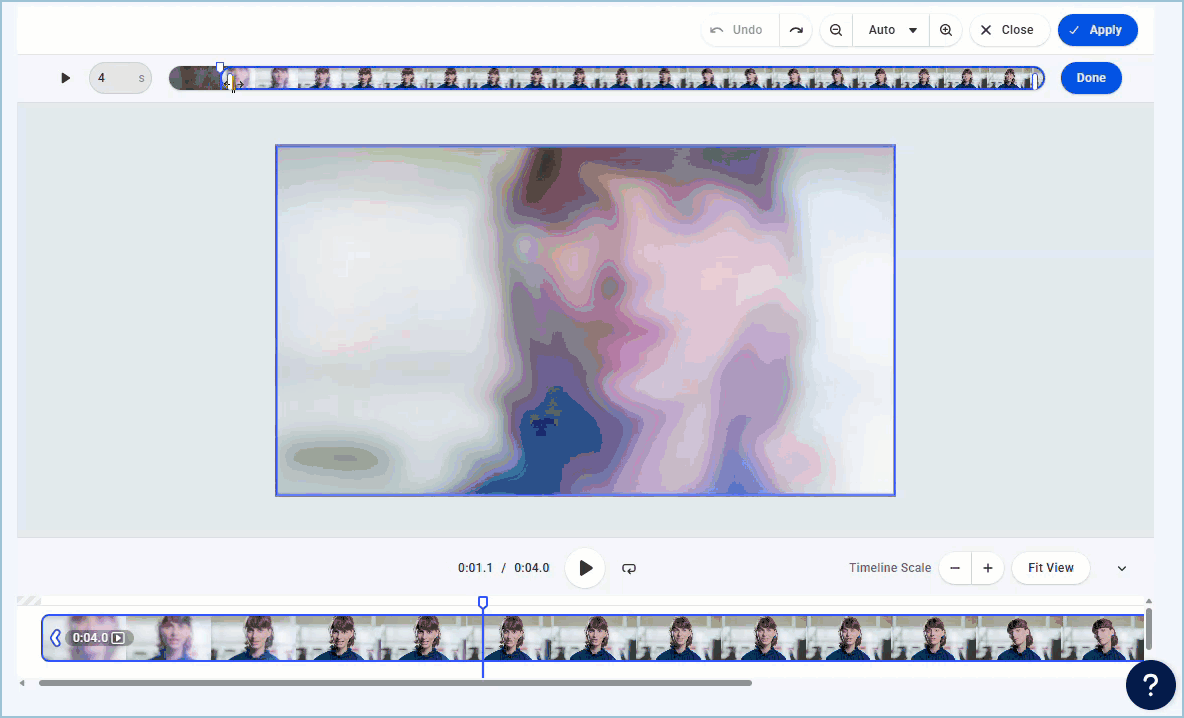Open the help question mark bubble
1184x718 pixels.
pos(1150,685)
